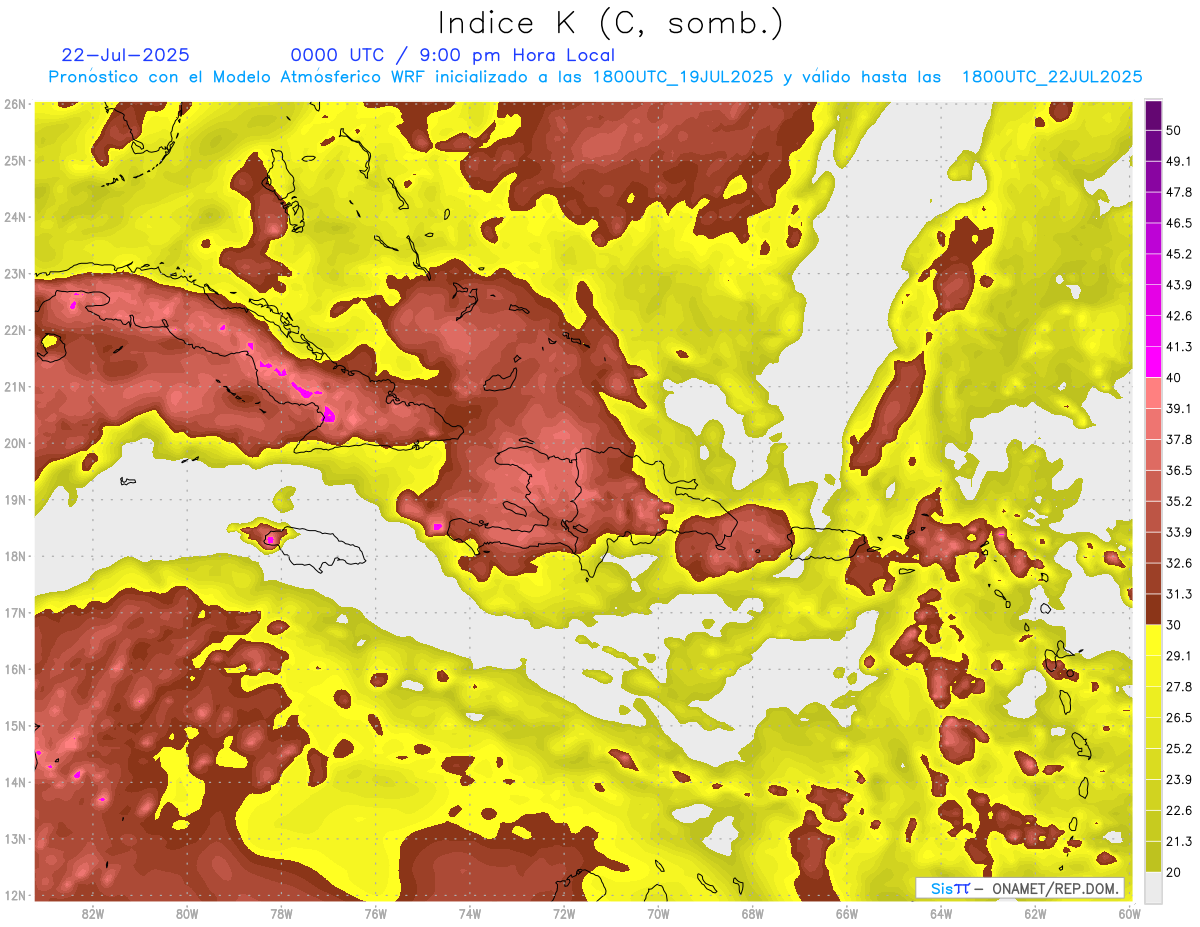1200x927 pixels.
Task: Click the colorbar label "45.2"
Action: pos(1178,254)
